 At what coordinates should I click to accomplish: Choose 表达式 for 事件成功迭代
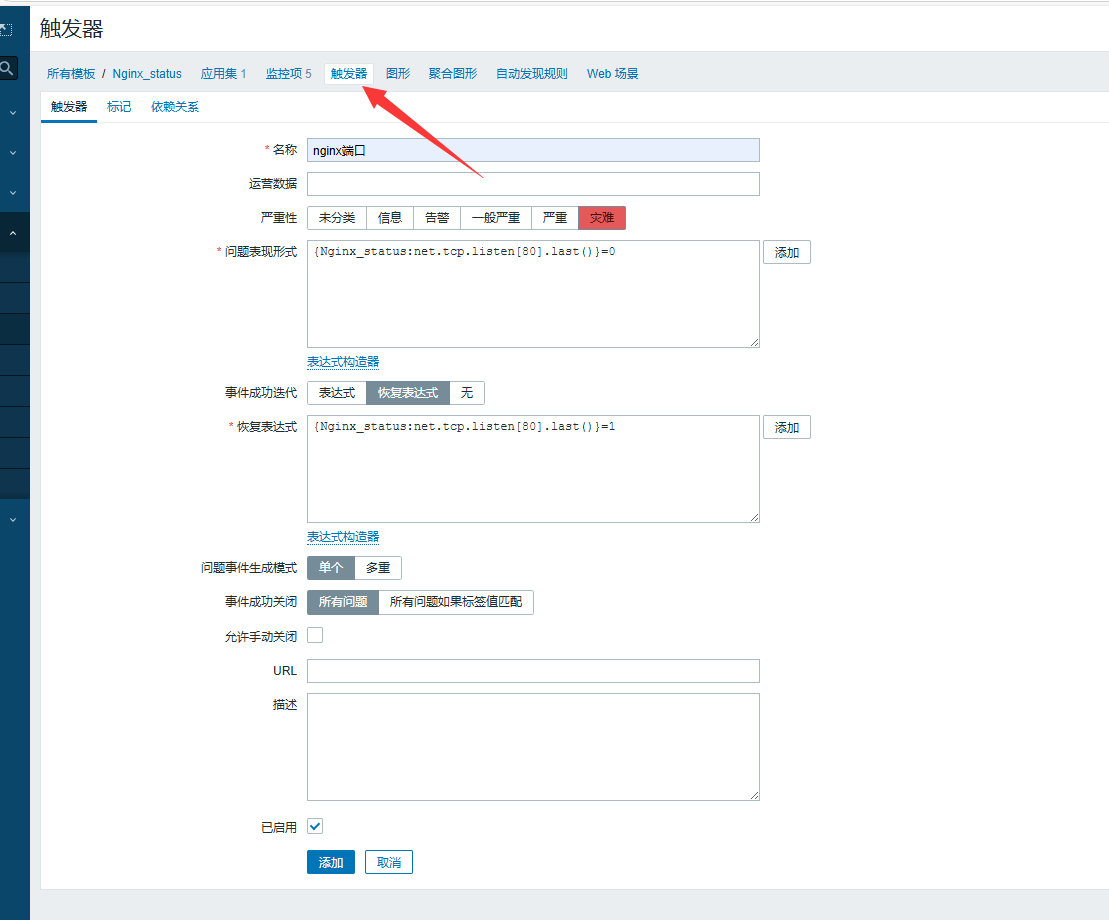pyautogui.click(x=337, y=392)
